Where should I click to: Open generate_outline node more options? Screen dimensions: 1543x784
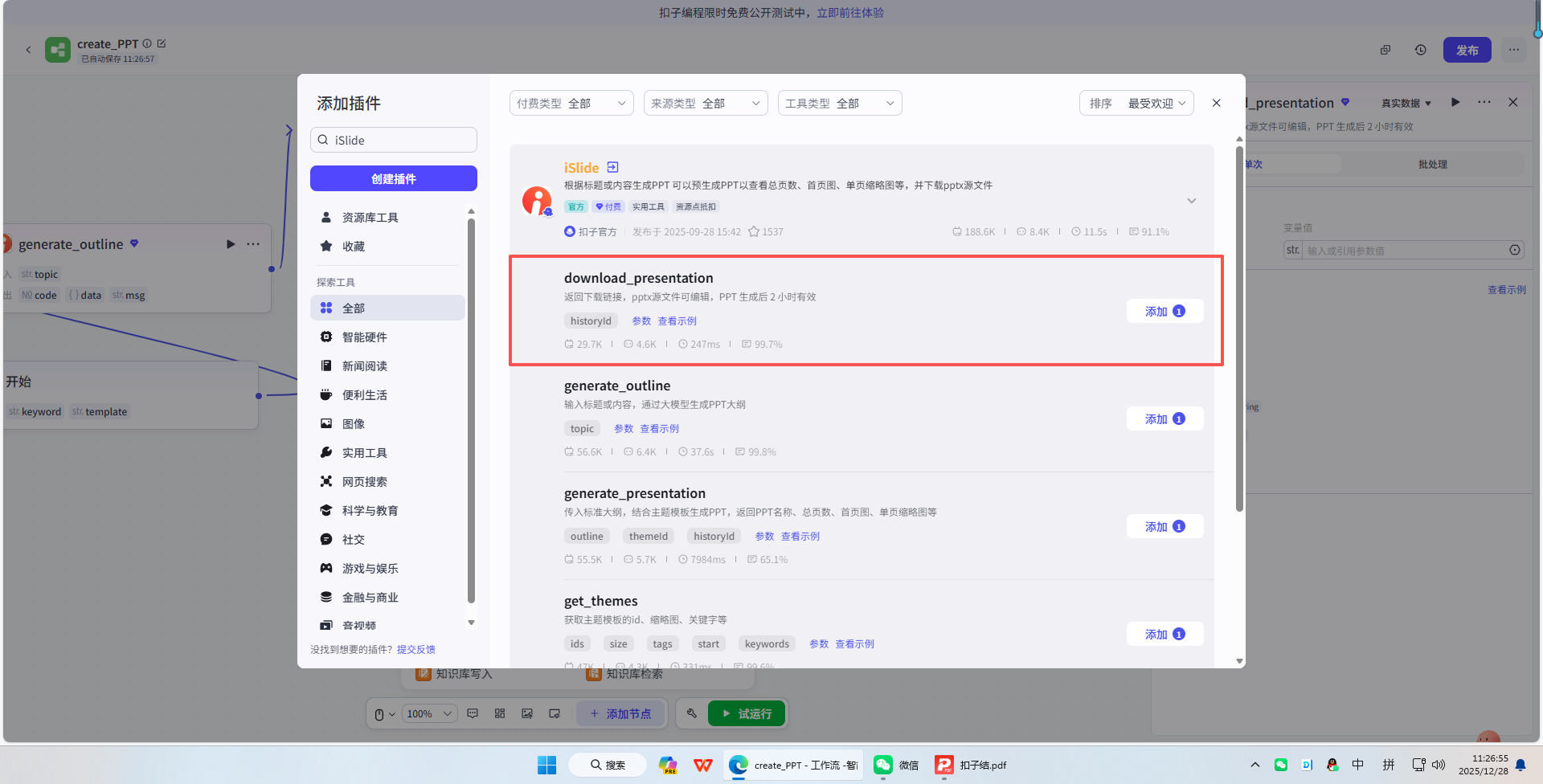pos(253,243)
